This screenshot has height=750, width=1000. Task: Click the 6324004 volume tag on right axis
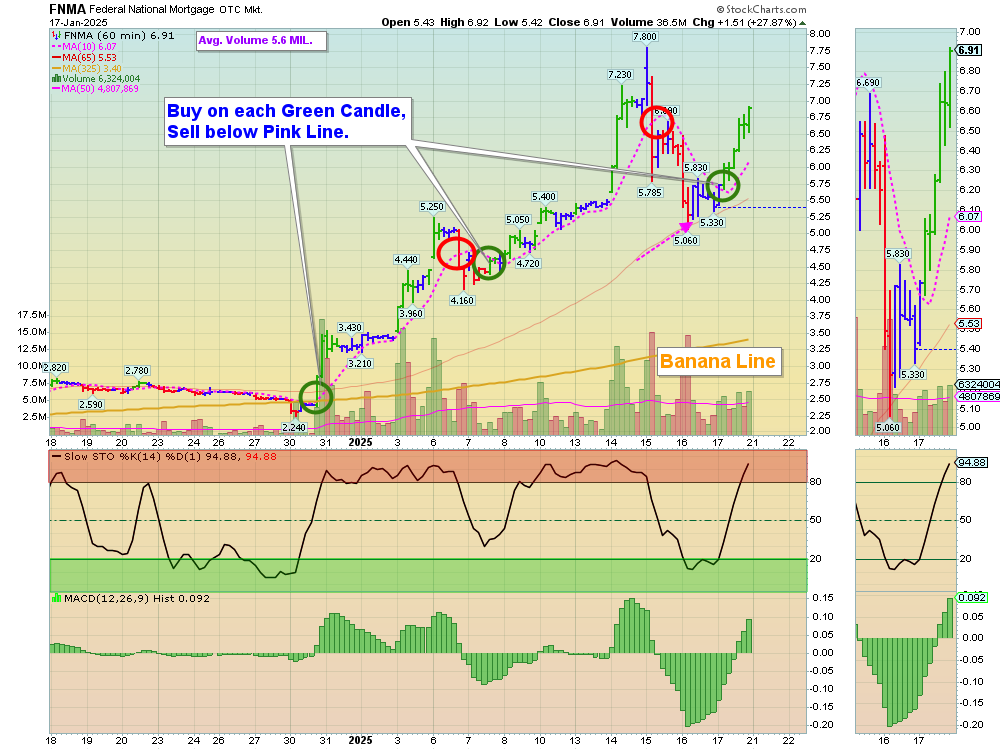(x=978, y=385)
